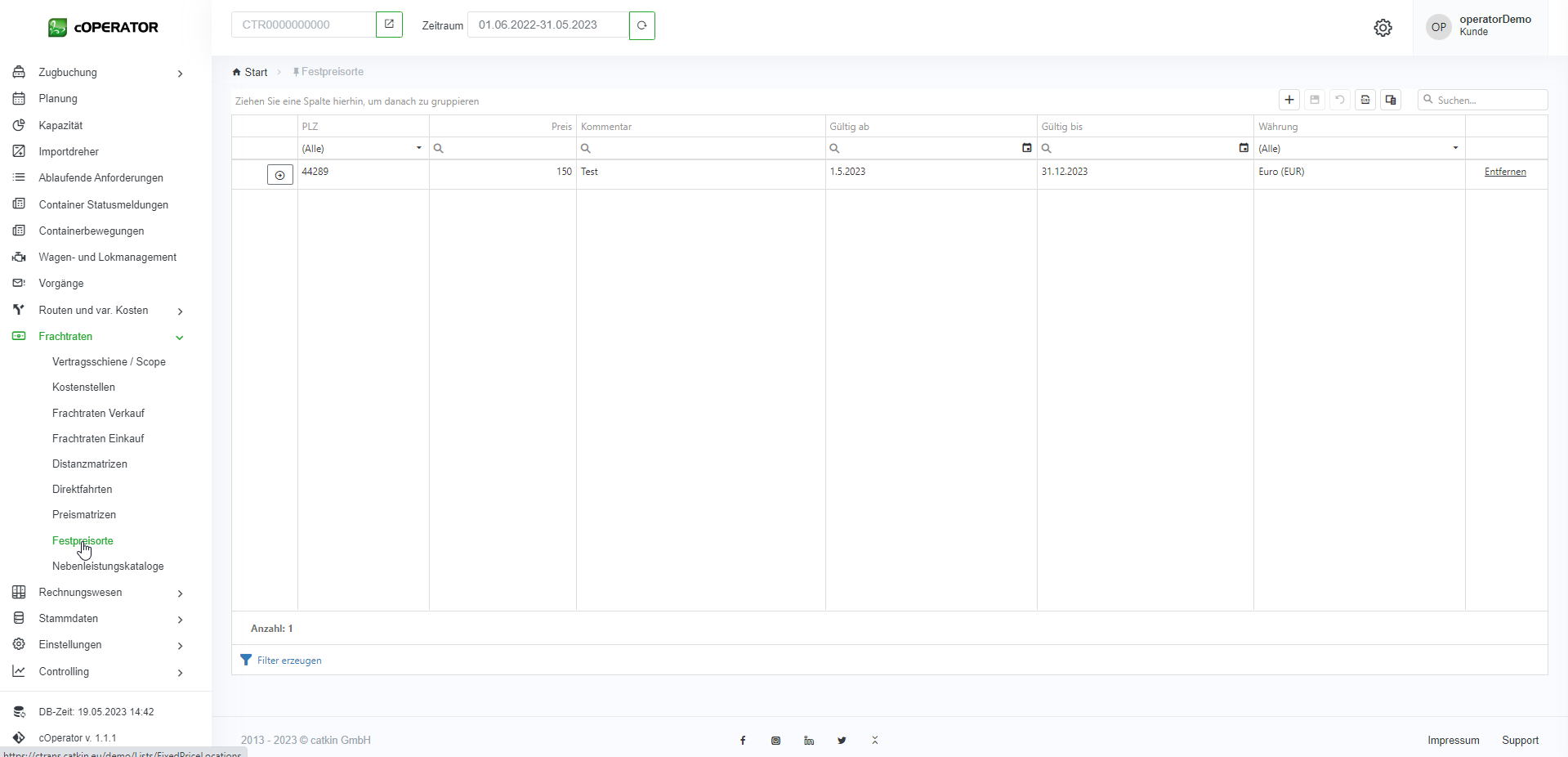Screen dimensions: 1568x757
Task: Open the settings gear in header
Action: click(1383, 28)
